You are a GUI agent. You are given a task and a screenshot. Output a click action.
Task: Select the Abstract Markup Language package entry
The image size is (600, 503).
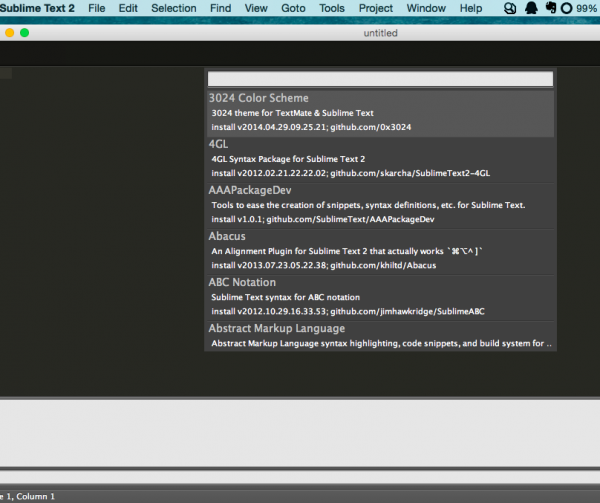[x=380, y=336]
